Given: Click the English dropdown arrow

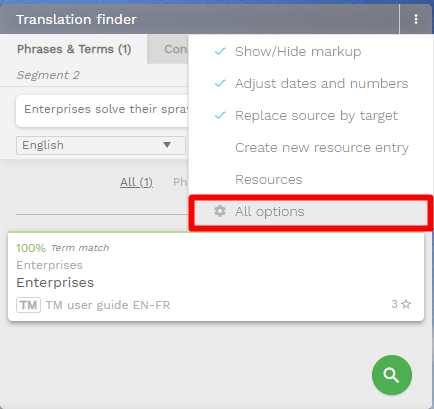Looking at the screenshot, I should click(167, 145).
